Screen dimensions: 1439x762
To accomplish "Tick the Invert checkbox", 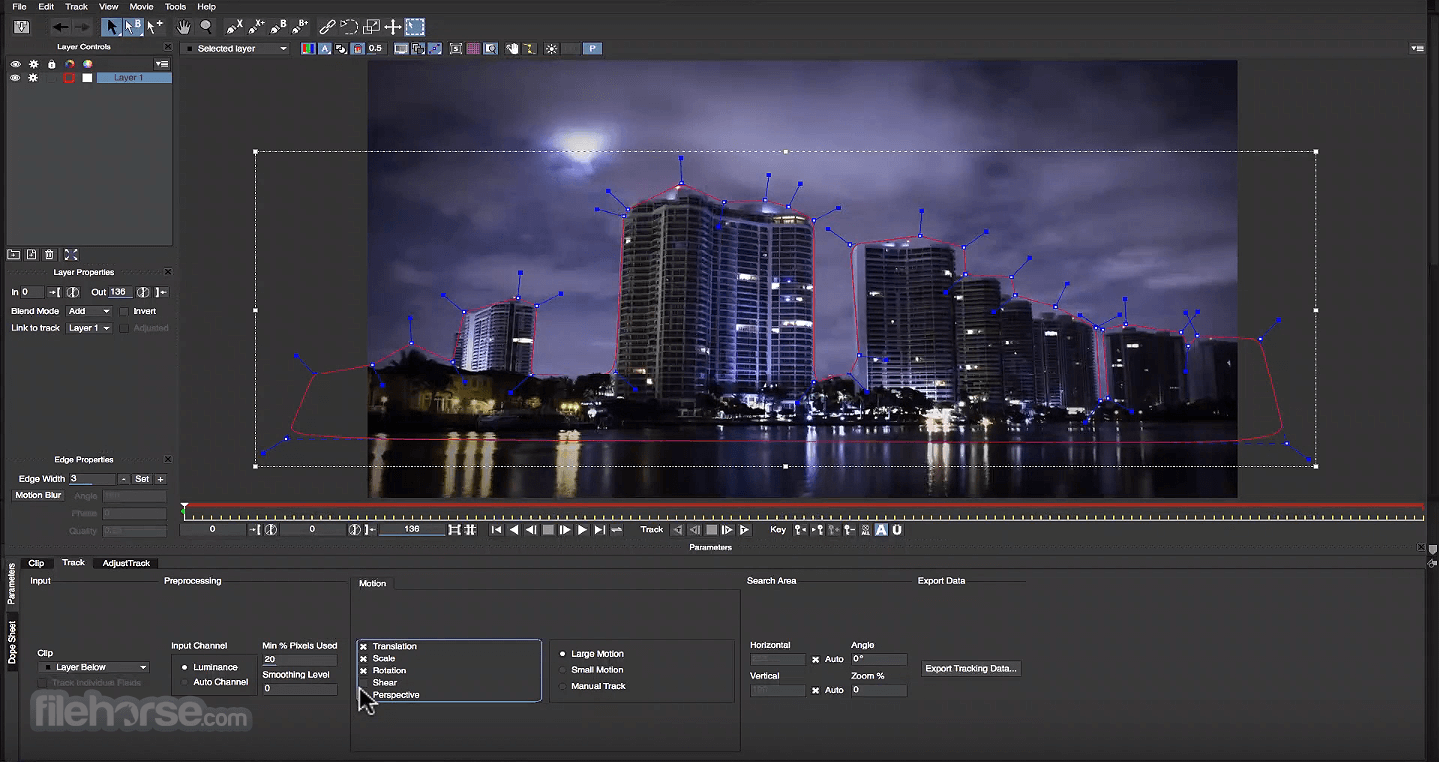I will [124, 311].
